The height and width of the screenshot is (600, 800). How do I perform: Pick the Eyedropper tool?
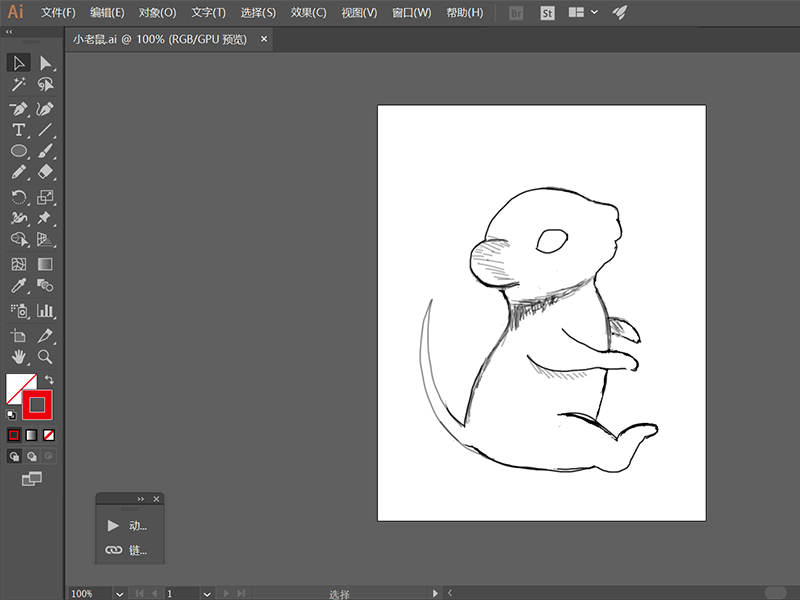pos(18,286)
